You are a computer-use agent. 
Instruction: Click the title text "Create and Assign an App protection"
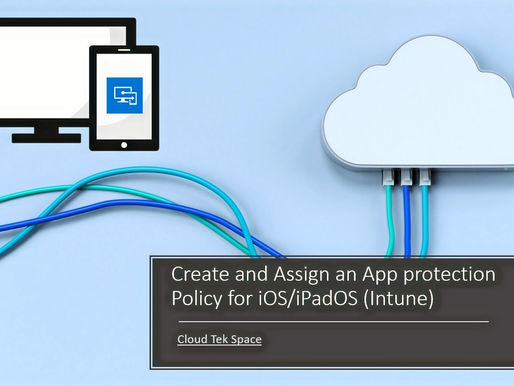333,275
